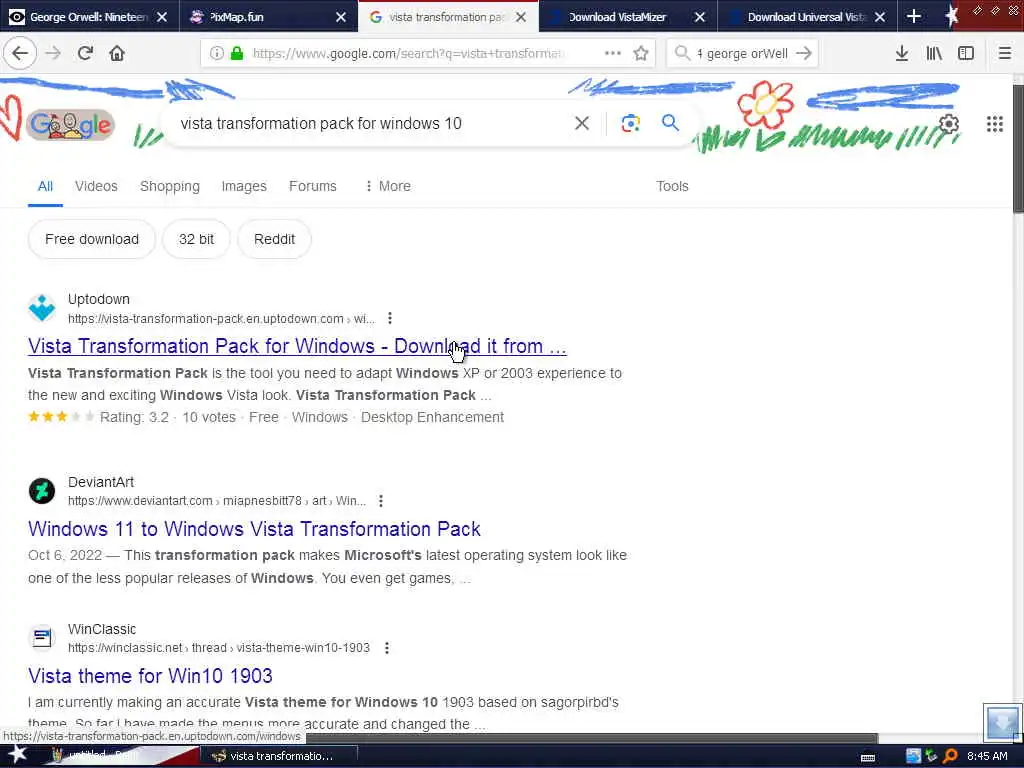
Task: Open Vista theme for Win10 1903 link
Action: tap(150, 676)
